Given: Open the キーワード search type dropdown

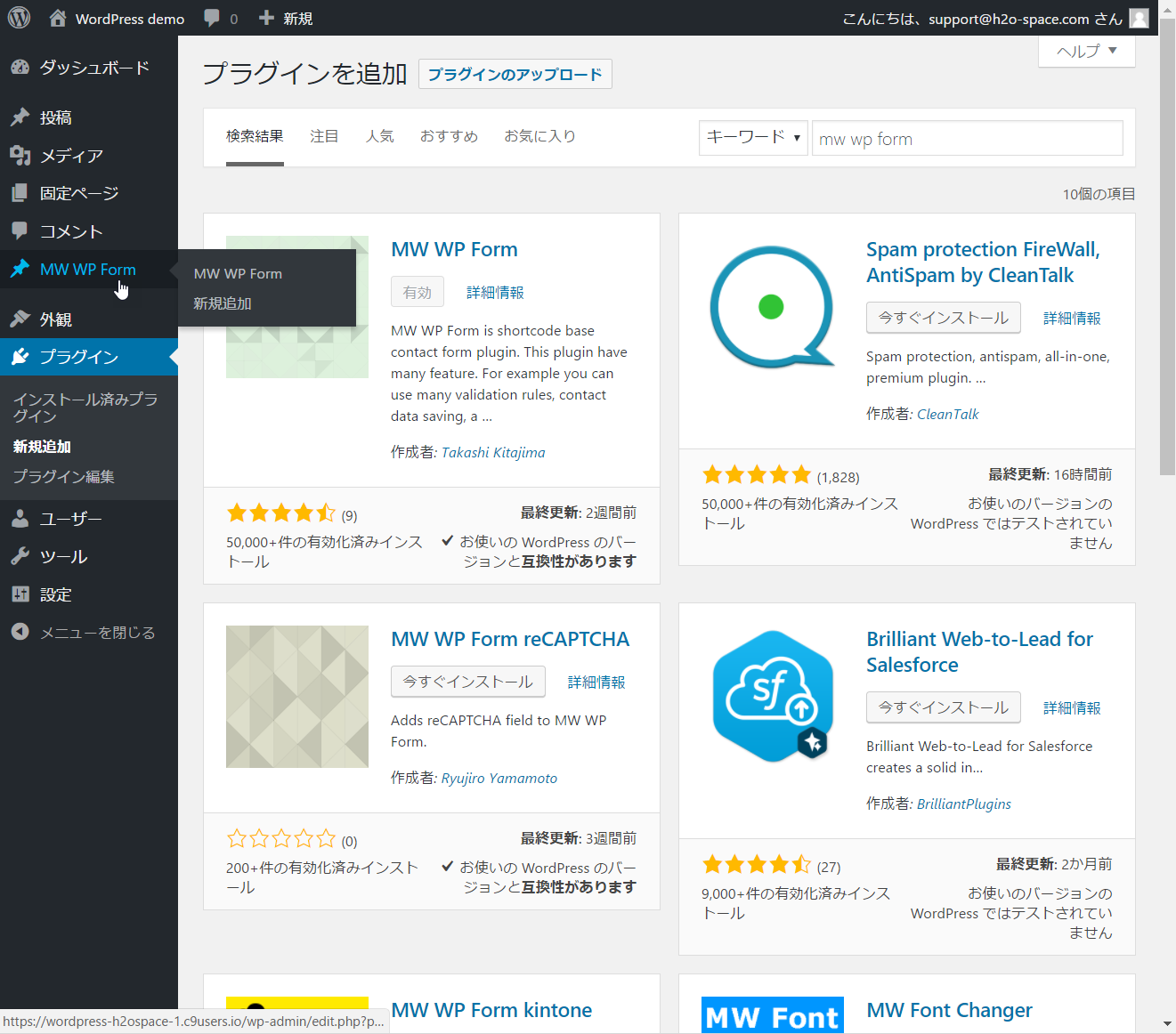Looking at the screenshot, I should pos(752,138).
